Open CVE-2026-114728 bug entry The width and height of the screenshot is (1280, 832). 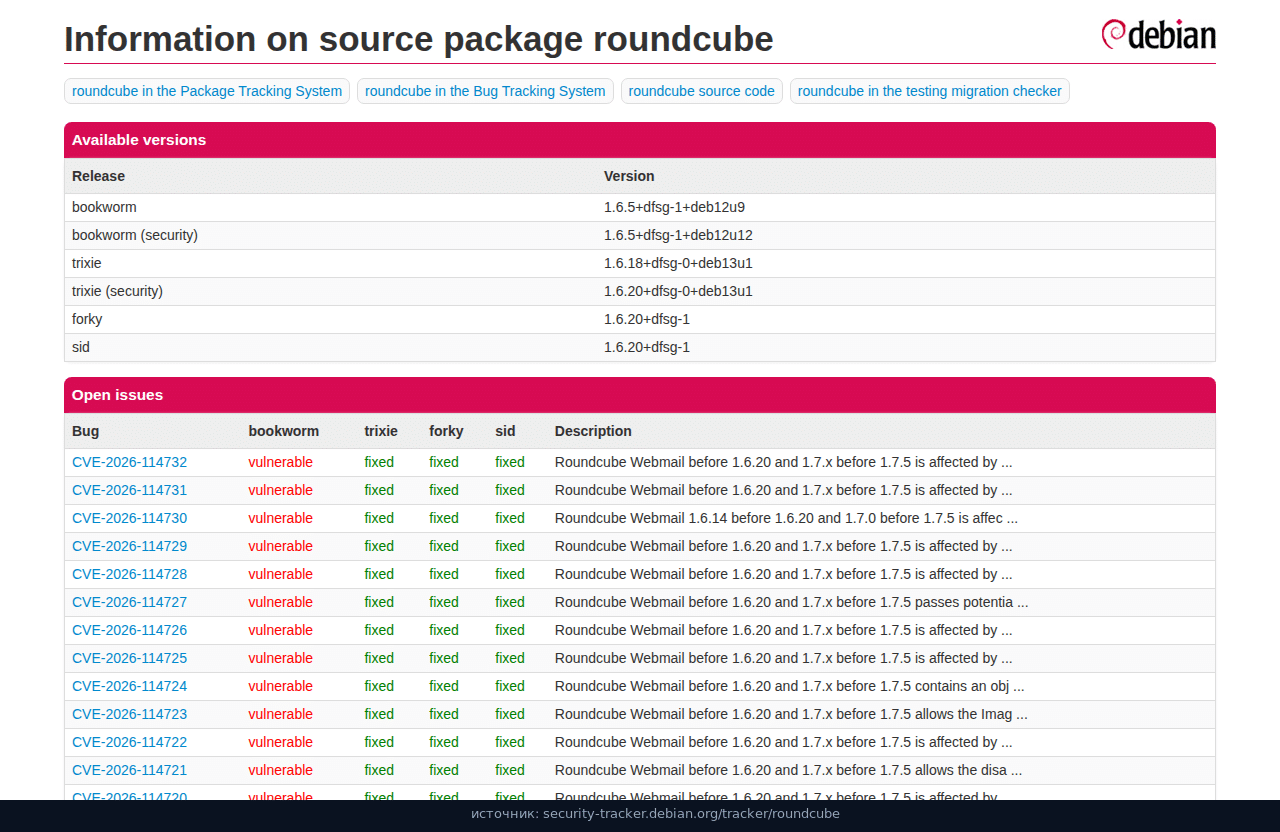pos(129,574)
